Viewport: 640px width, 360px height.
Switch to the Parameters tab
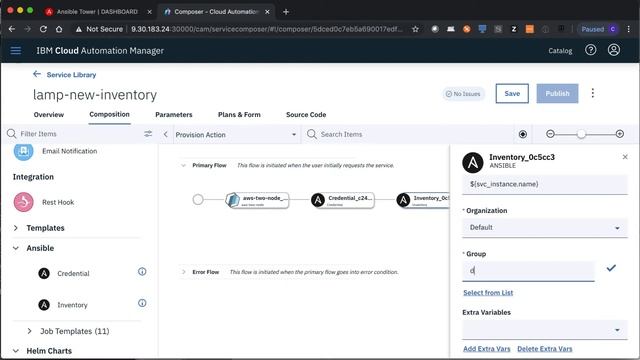tap(173, 115)
